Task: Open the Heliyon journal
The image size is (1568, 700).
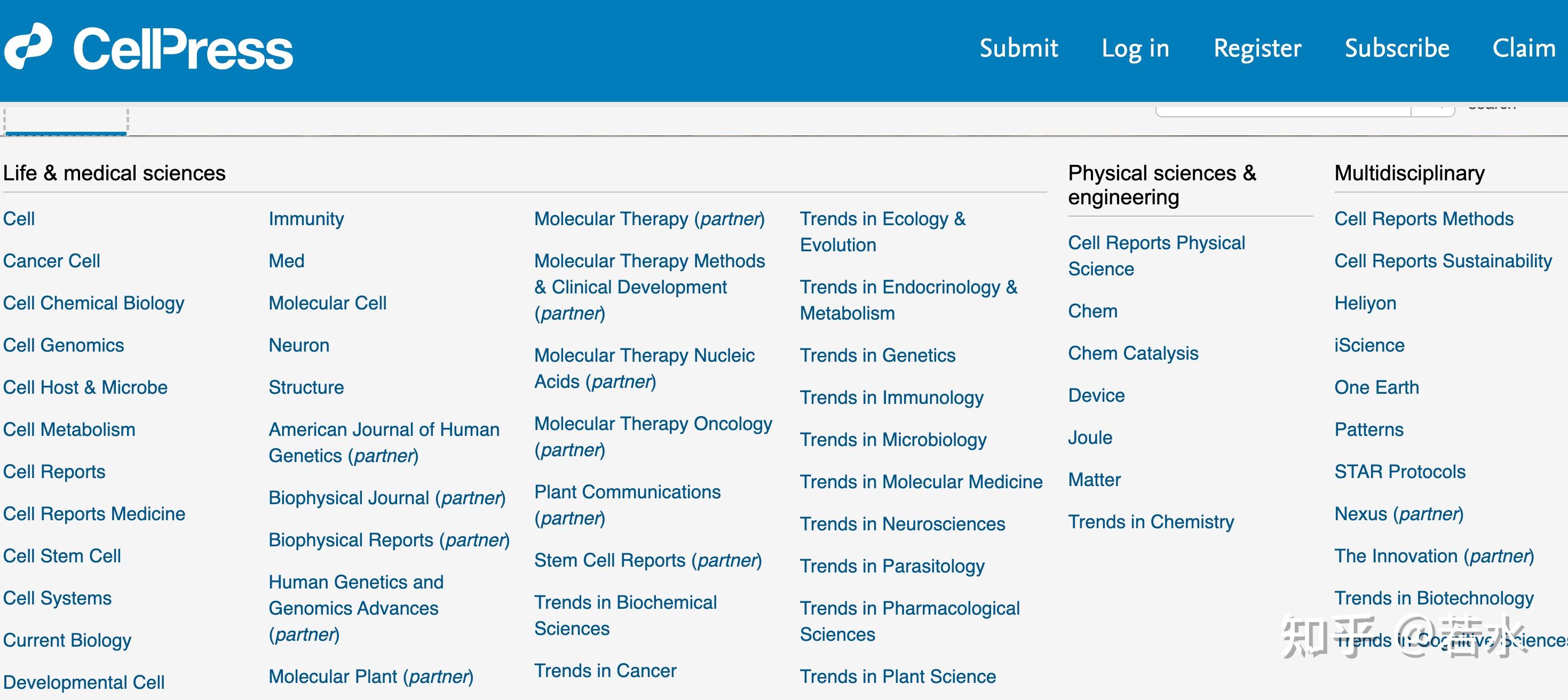Action: [x=1365, y=303]
